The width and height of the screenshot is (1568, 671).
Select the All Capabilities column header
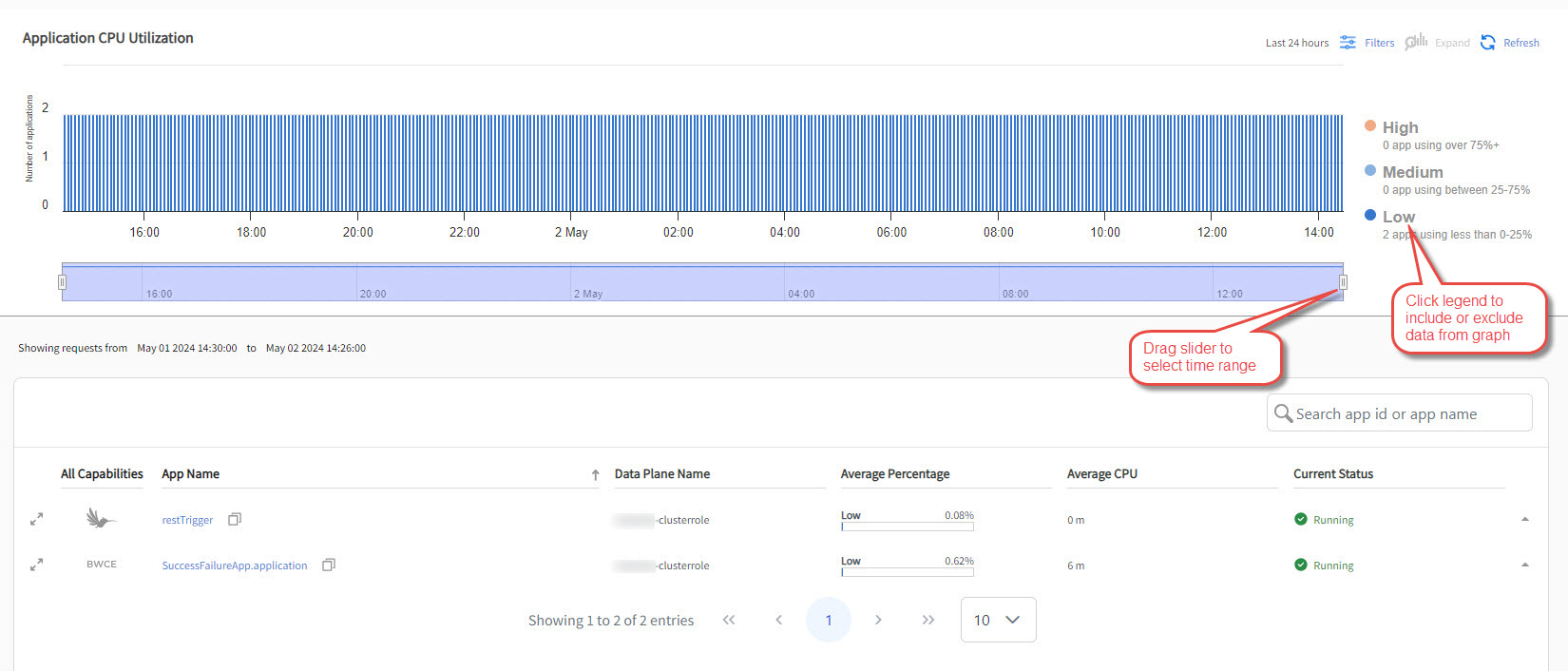[102, 473]
